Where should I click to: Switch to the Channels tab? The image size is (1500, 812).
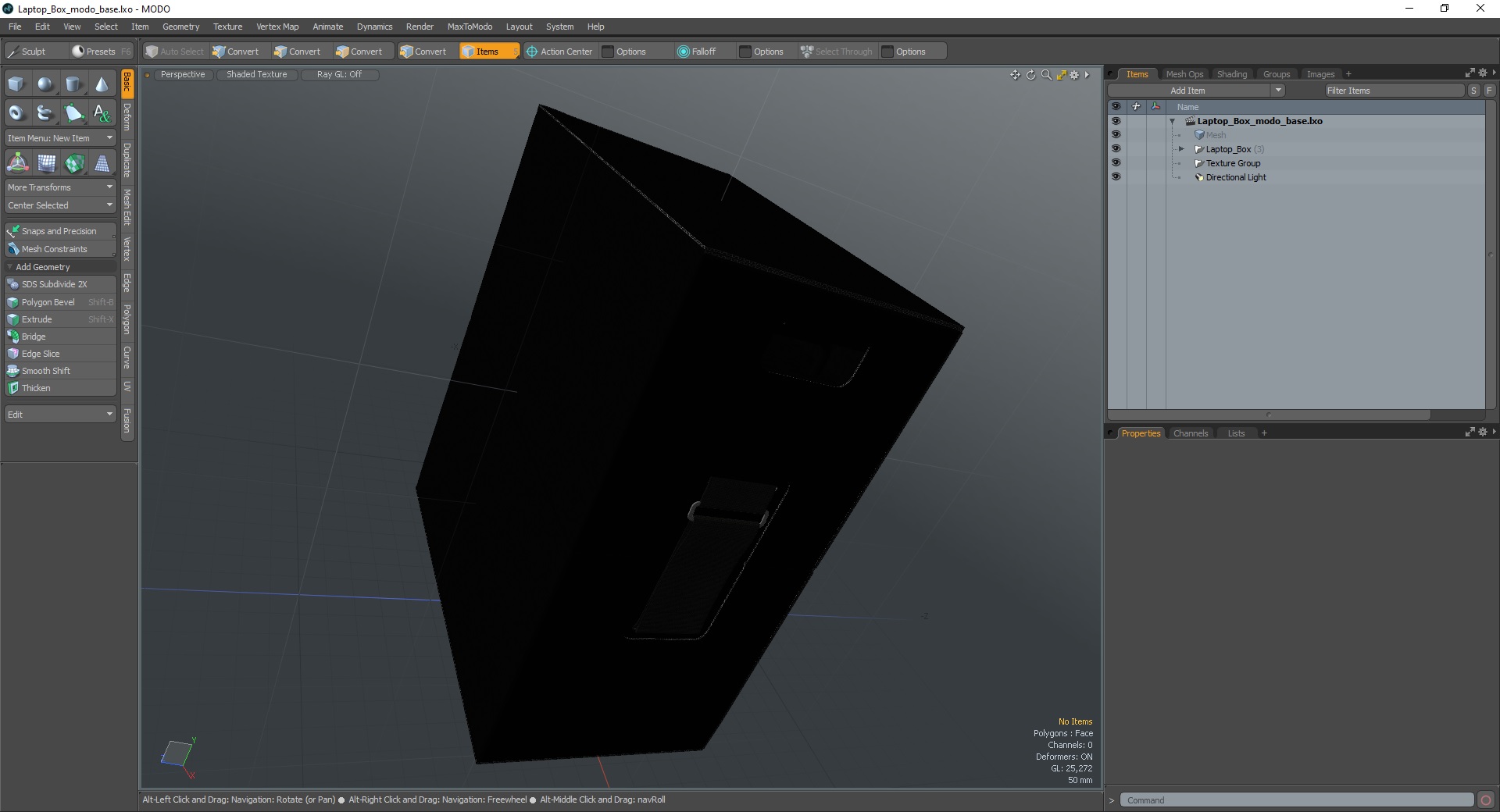pyautogui.click(x=1191, y=433)
